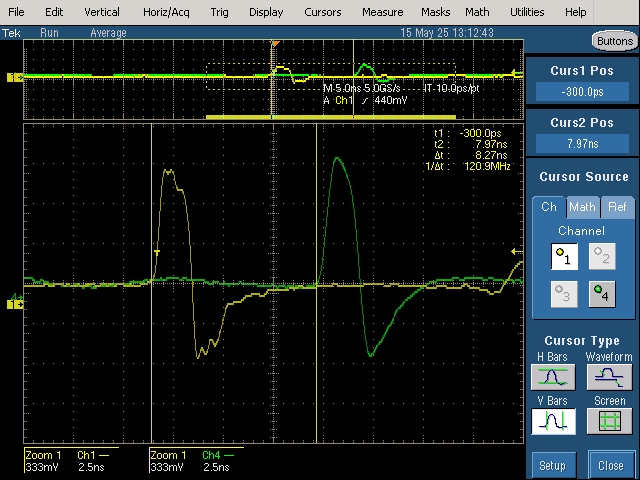Image resolution: width=640 pixels, height=480 pixels.
Task: Open the Edit menu
Action: coord(54,12)
